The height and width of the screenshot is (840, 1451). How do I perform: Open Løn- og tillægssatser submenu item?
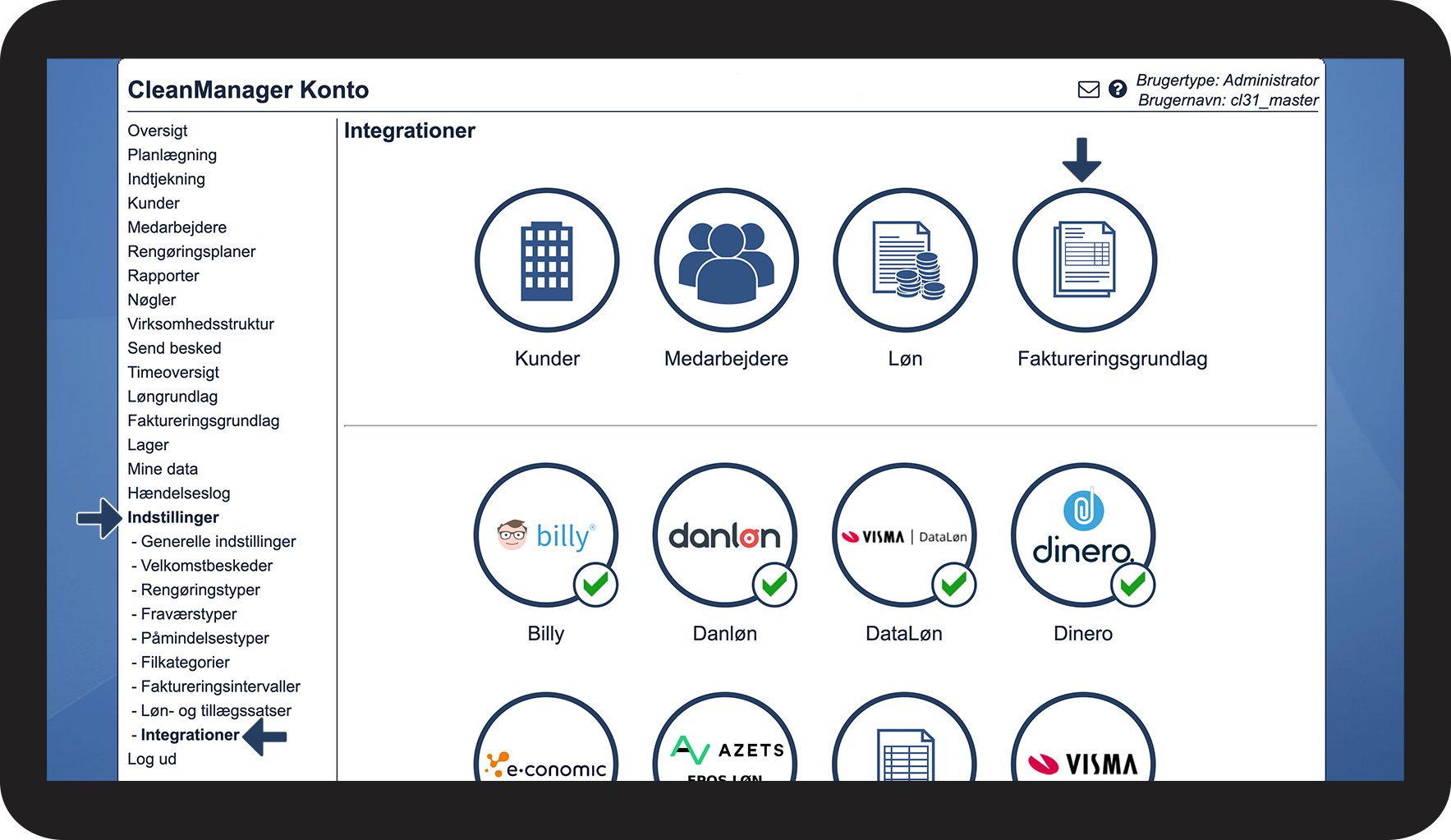[216, 710]
